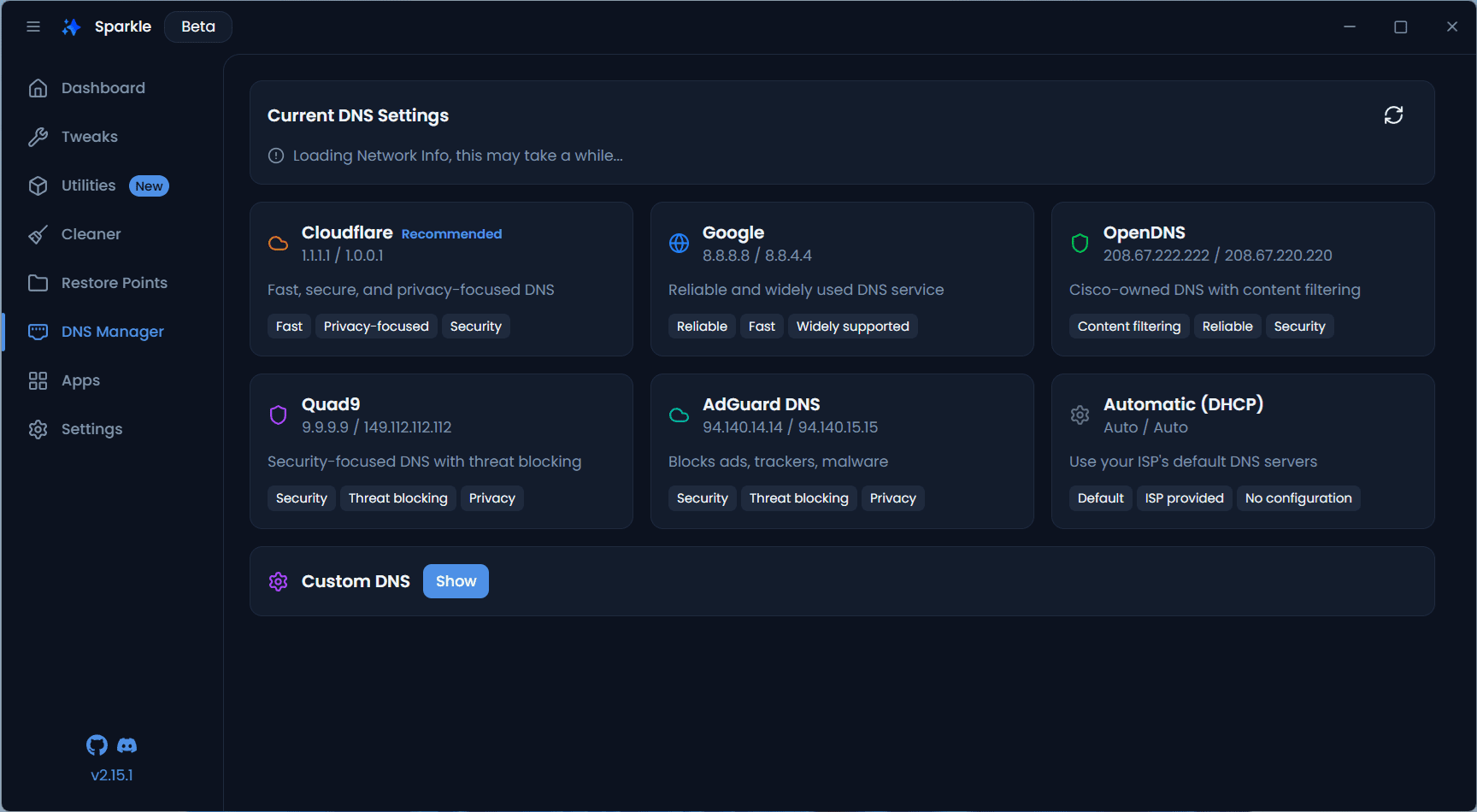This screenshot has height=812, width=1477.
Task: Click the Custom DNS gear icon
Action: pos(279,581)
